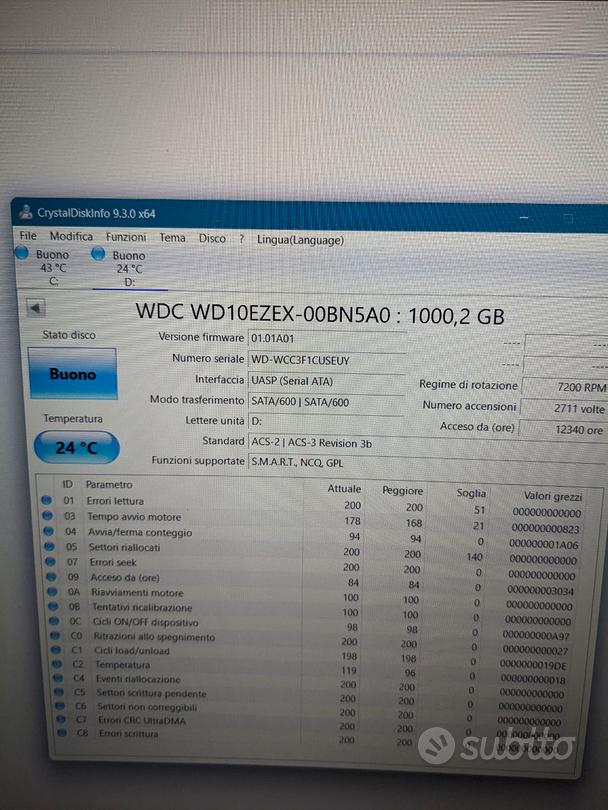This screenshot has width=608, height=810.
Task: Open the Lingua(Language) menu
Action: 300,240
